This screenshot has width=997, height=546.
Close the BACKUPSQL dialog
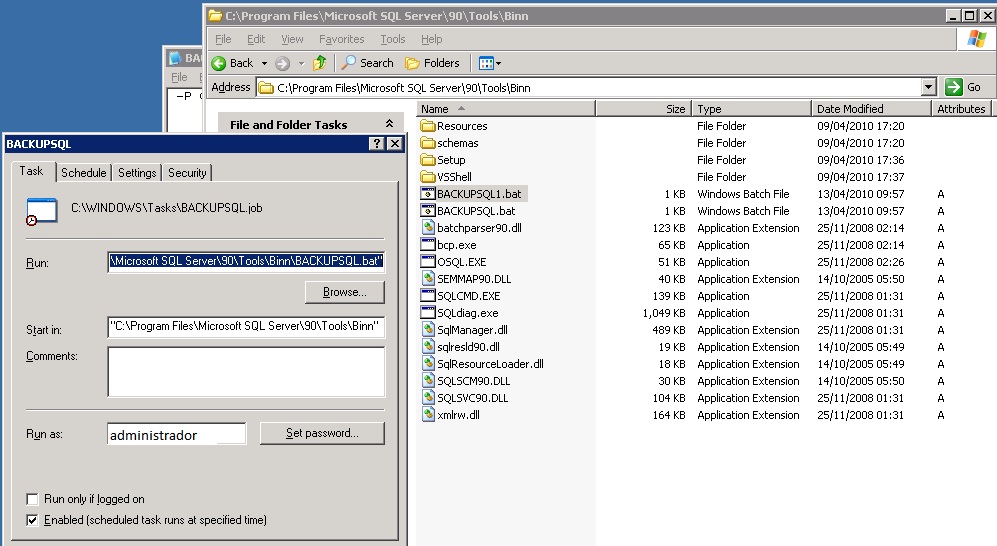pyautogui.click(x=395, y=144)
